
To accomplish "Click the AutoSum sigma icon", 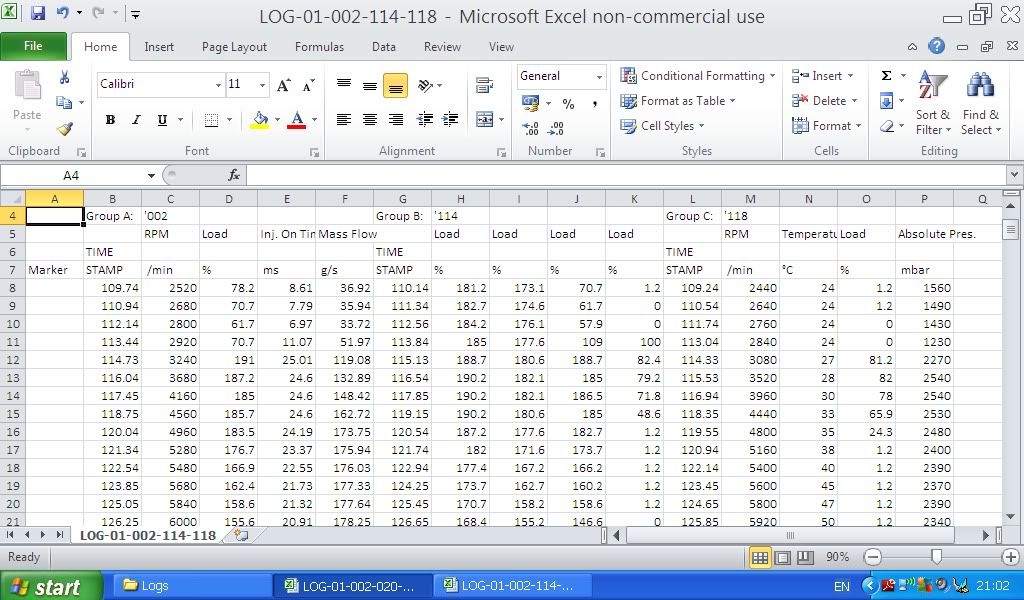I will pyautogui.click(x=886, y=76).
